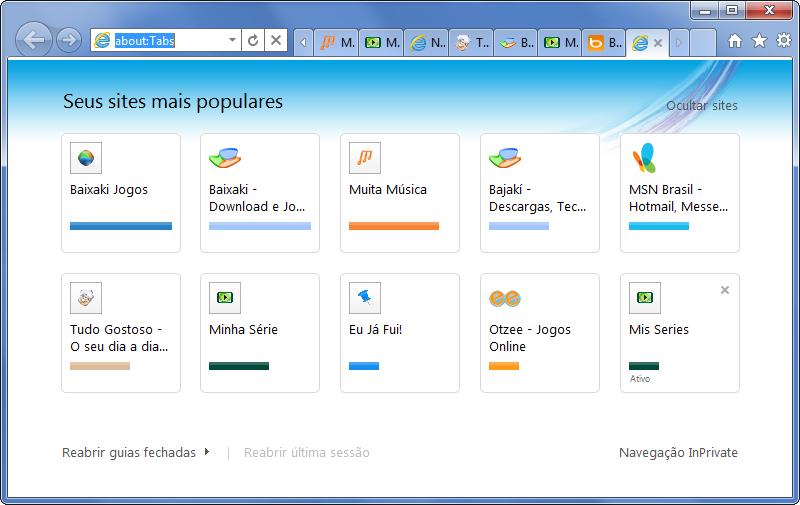Open the Mis Series tile icon
This screenshot has width=800, height=505.
pos(645,298)
